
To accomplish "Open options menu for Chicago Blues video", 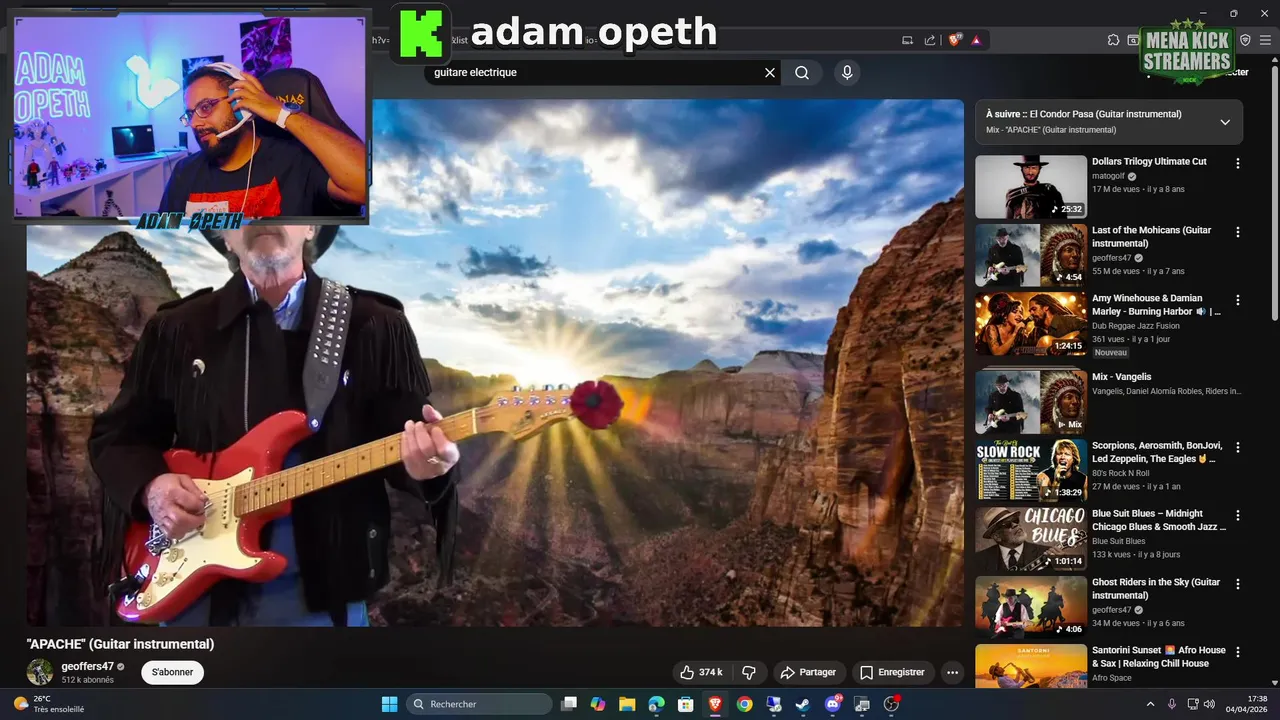I will click(1238, 515).
